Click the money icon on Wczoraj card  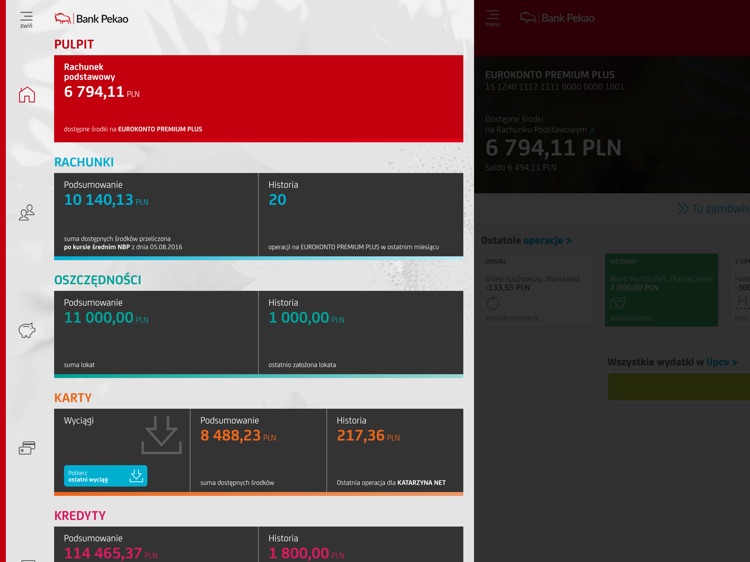click(618, 303)
